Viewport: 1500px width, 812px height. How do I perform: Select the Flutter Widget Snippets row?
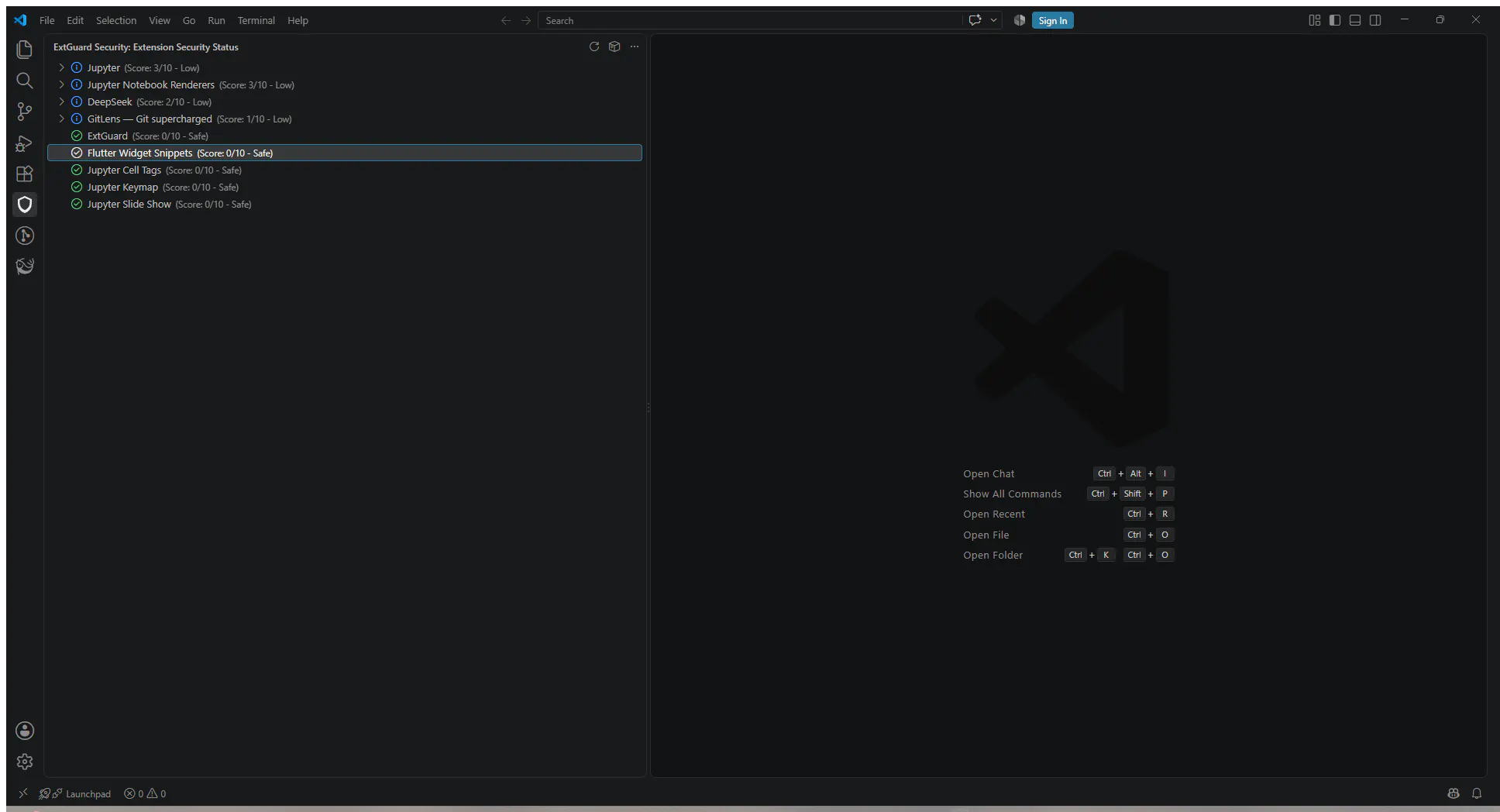click(345, 153)
